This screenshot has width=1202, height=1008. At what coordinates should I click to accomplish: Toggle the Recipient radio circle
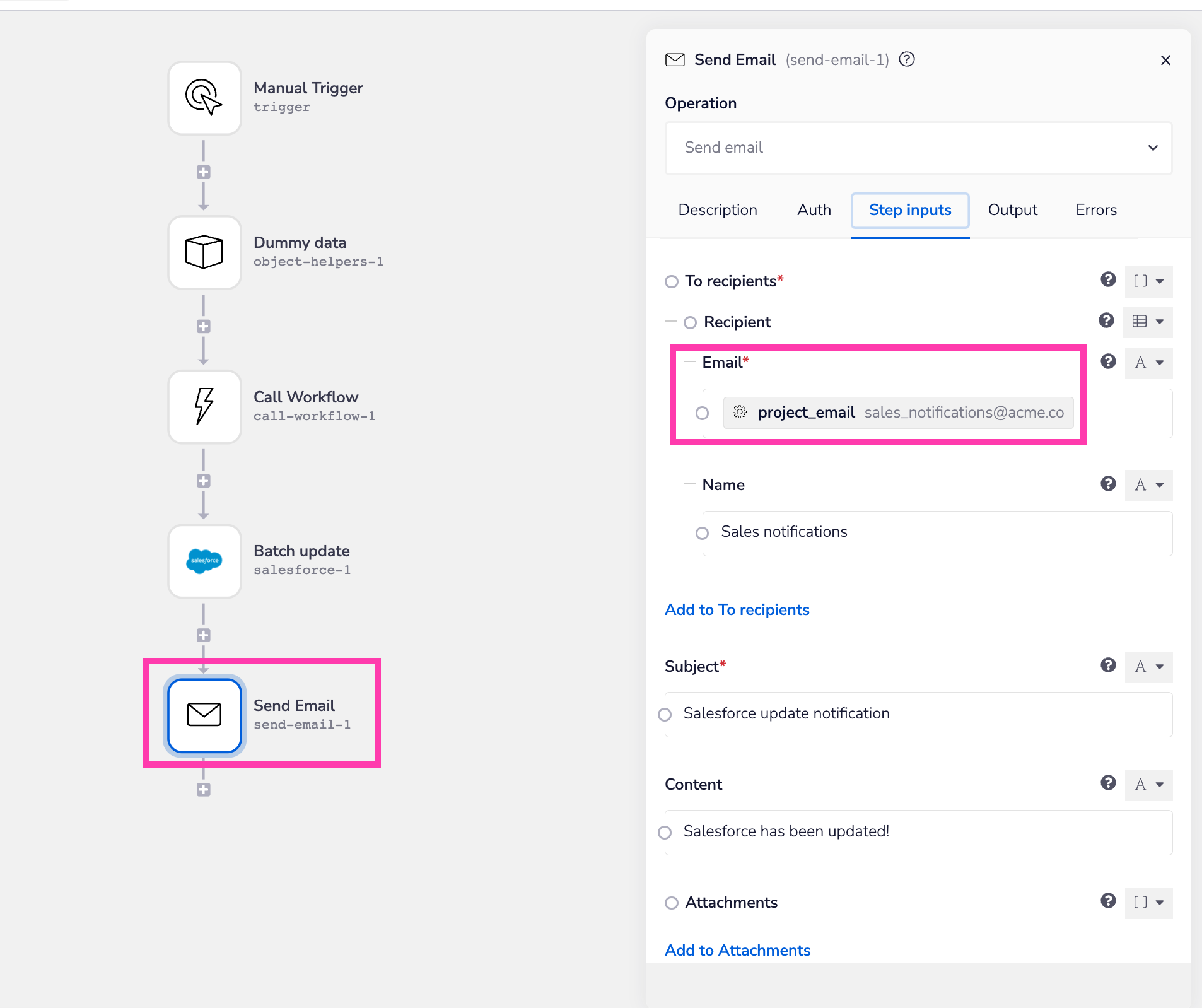tap(691, 322)
